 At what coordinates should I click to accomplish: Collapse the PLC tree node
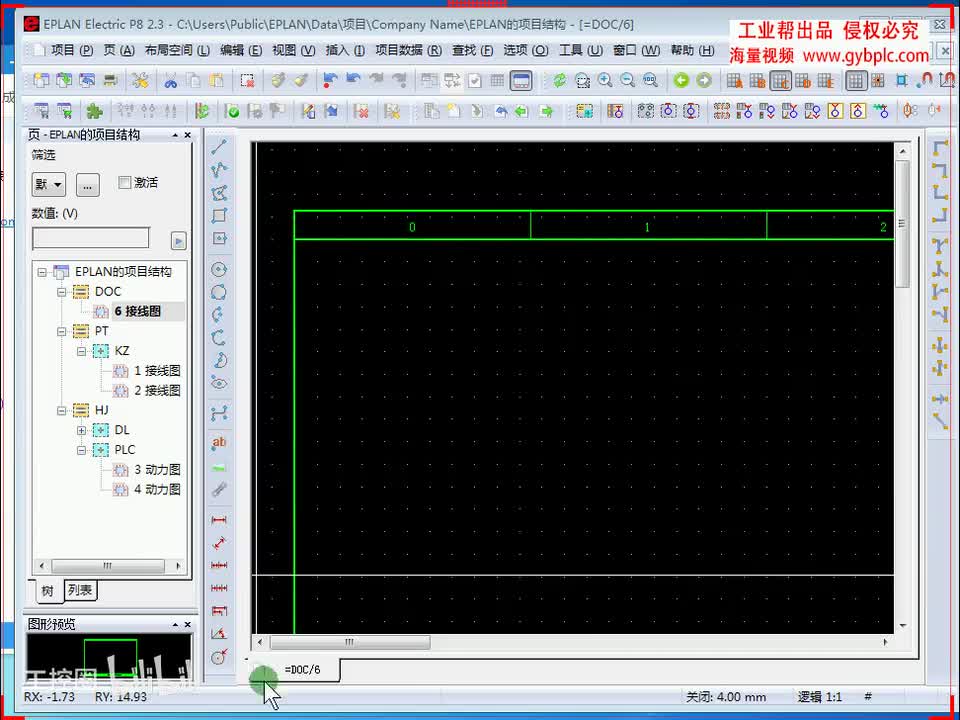click(x=81, y=450)
